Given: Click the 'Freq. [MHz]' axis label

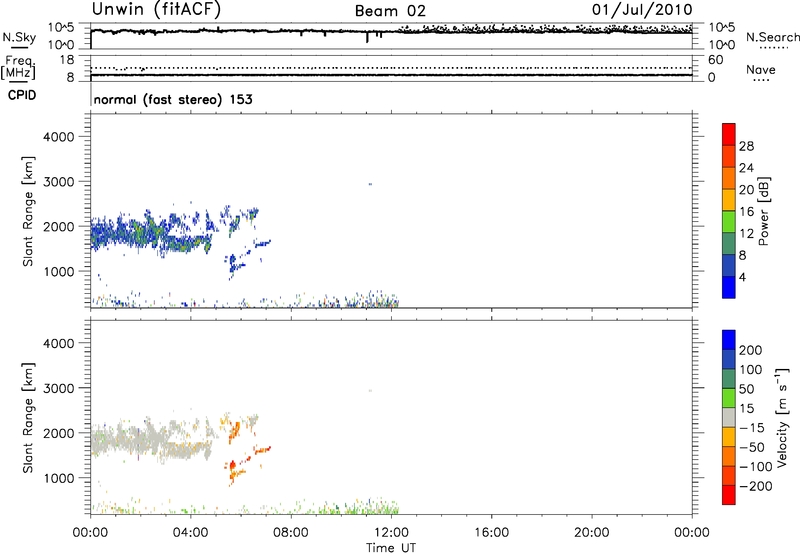Looking at the screenshot, I should click(x=19, y=68).
